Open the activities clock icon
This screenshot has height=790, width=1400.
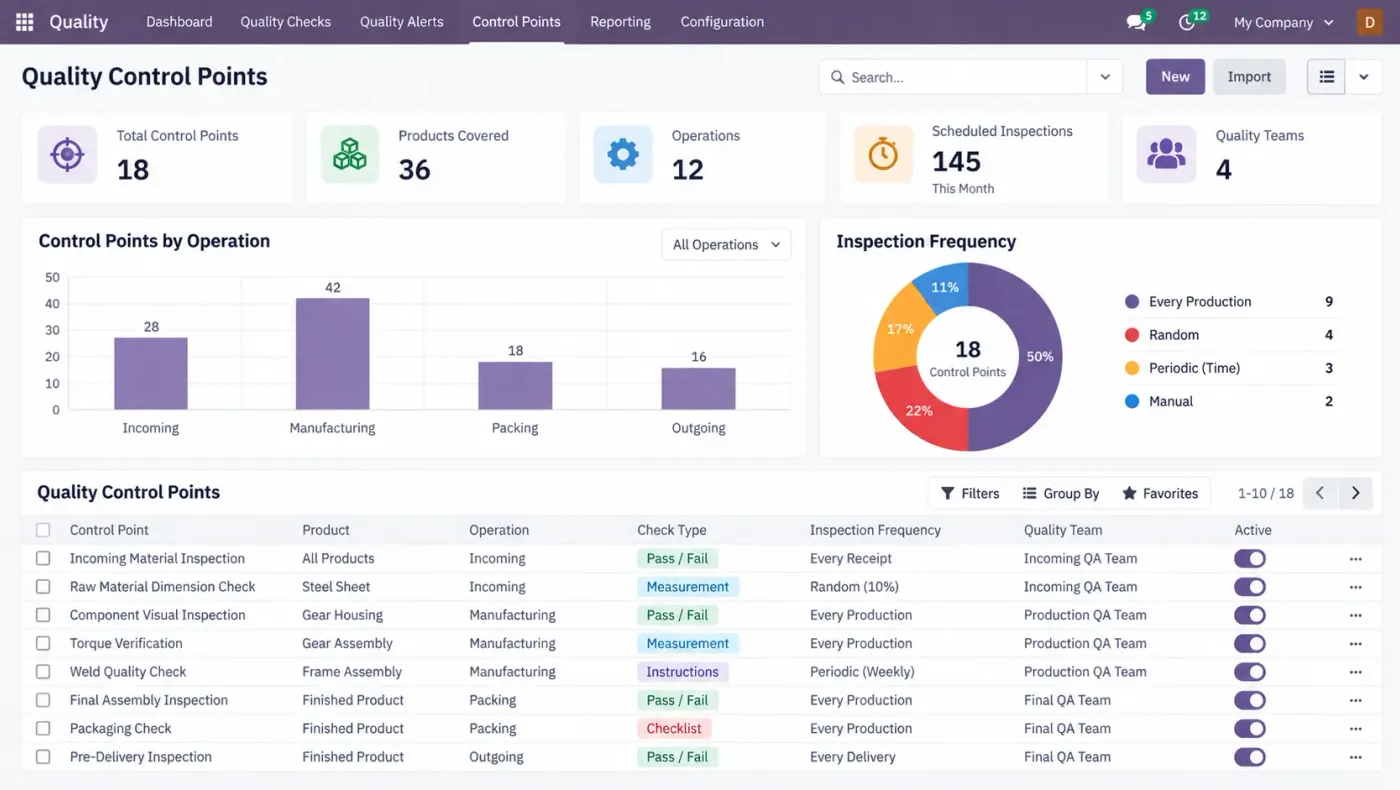click(1187, 22)
